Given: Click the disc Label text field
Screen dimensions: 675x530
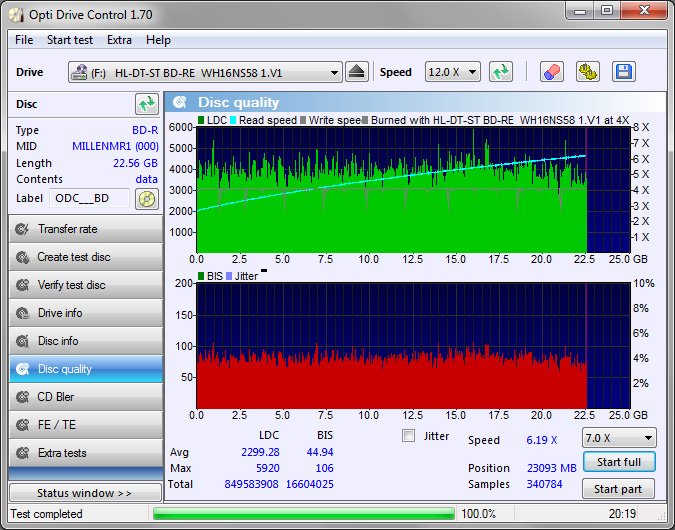Looking at the screenshot, I should pyautogui.click(x=89, y=198).
